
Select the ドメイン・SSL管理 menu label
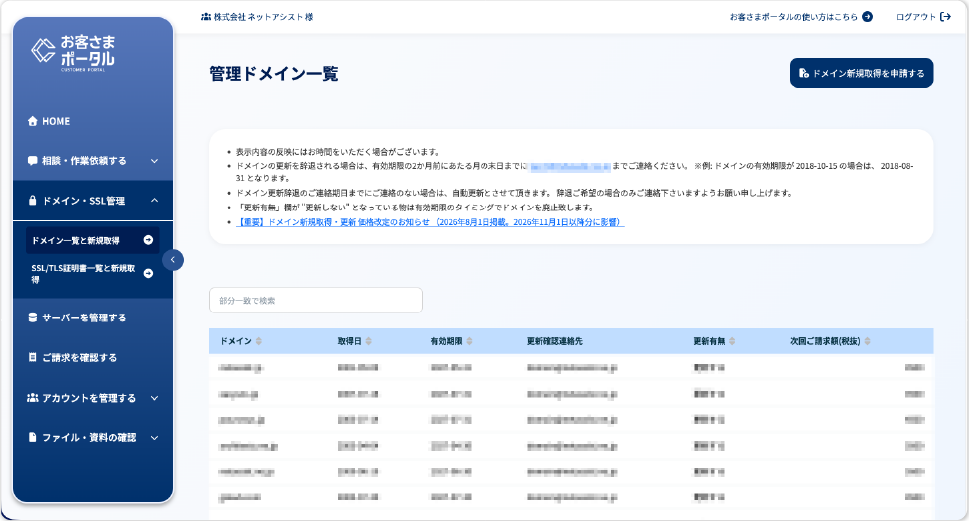83,201
